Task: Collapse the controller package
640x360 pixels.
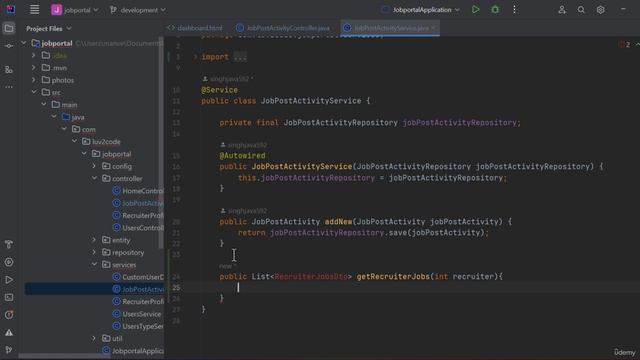Action: (94, 178)
